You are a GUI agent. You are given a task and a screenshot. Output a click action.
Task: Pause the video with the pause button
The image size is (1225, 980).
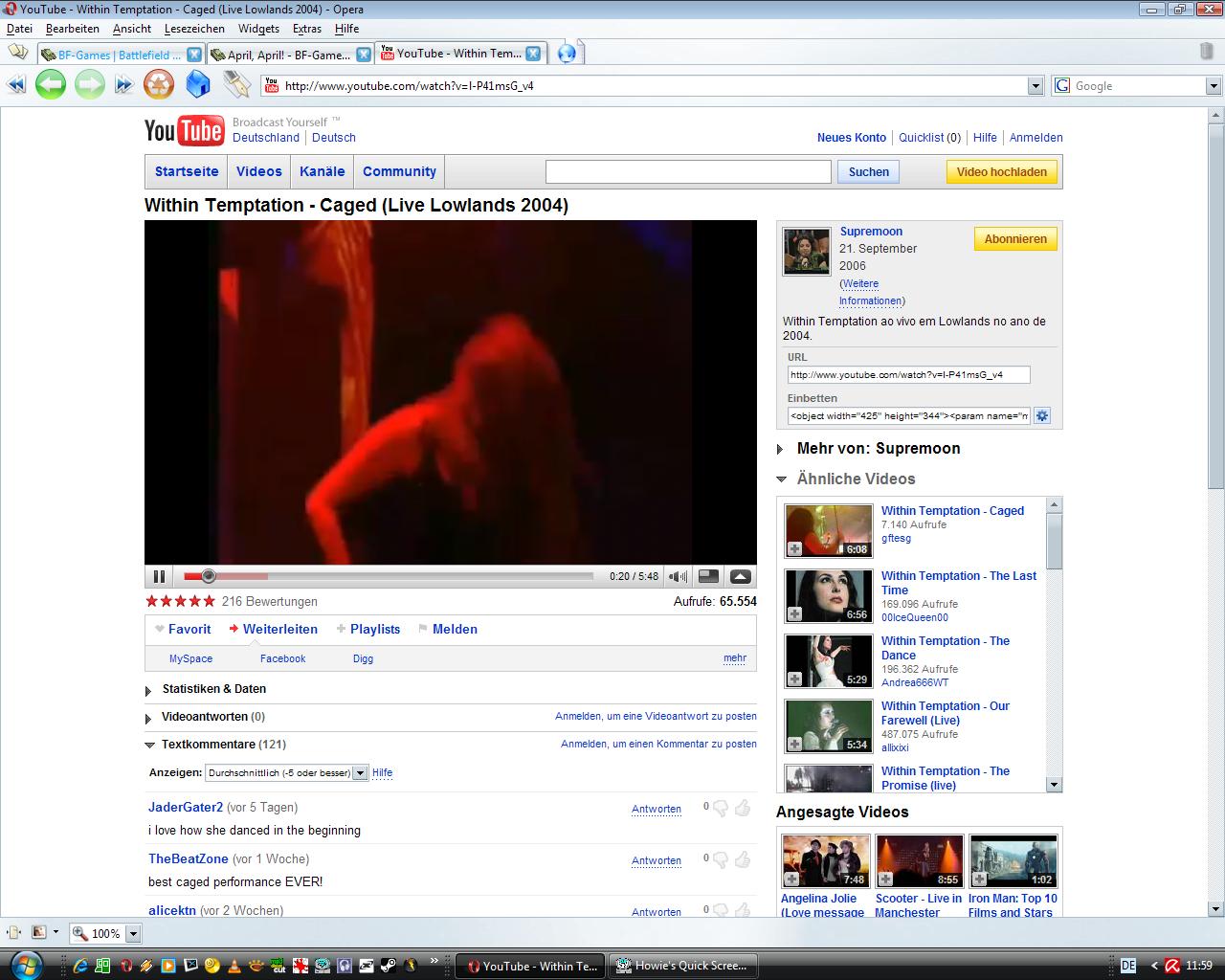[x=159, y=576]
